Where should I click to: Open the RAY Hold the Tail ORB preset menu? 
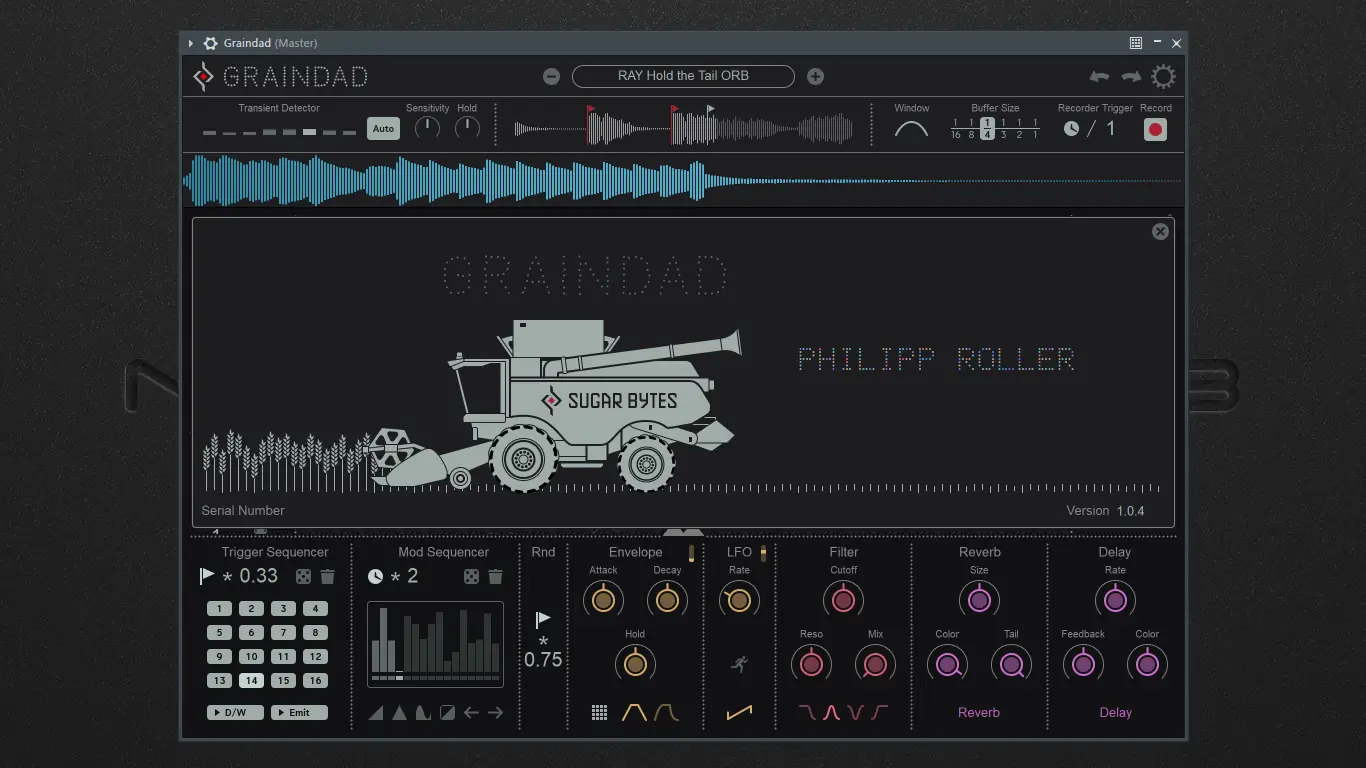[x=683, y=76]
